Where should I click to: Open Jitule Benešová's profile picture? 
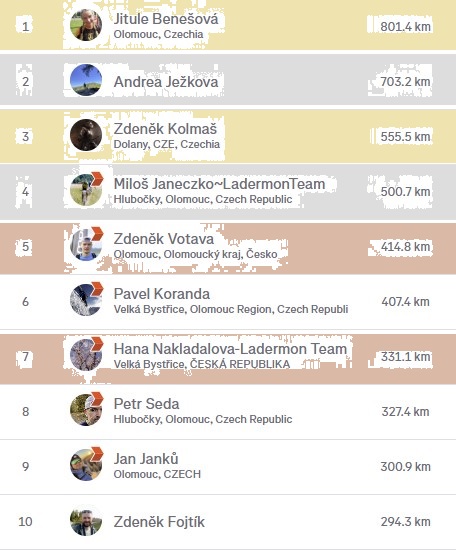coord(86,25)
